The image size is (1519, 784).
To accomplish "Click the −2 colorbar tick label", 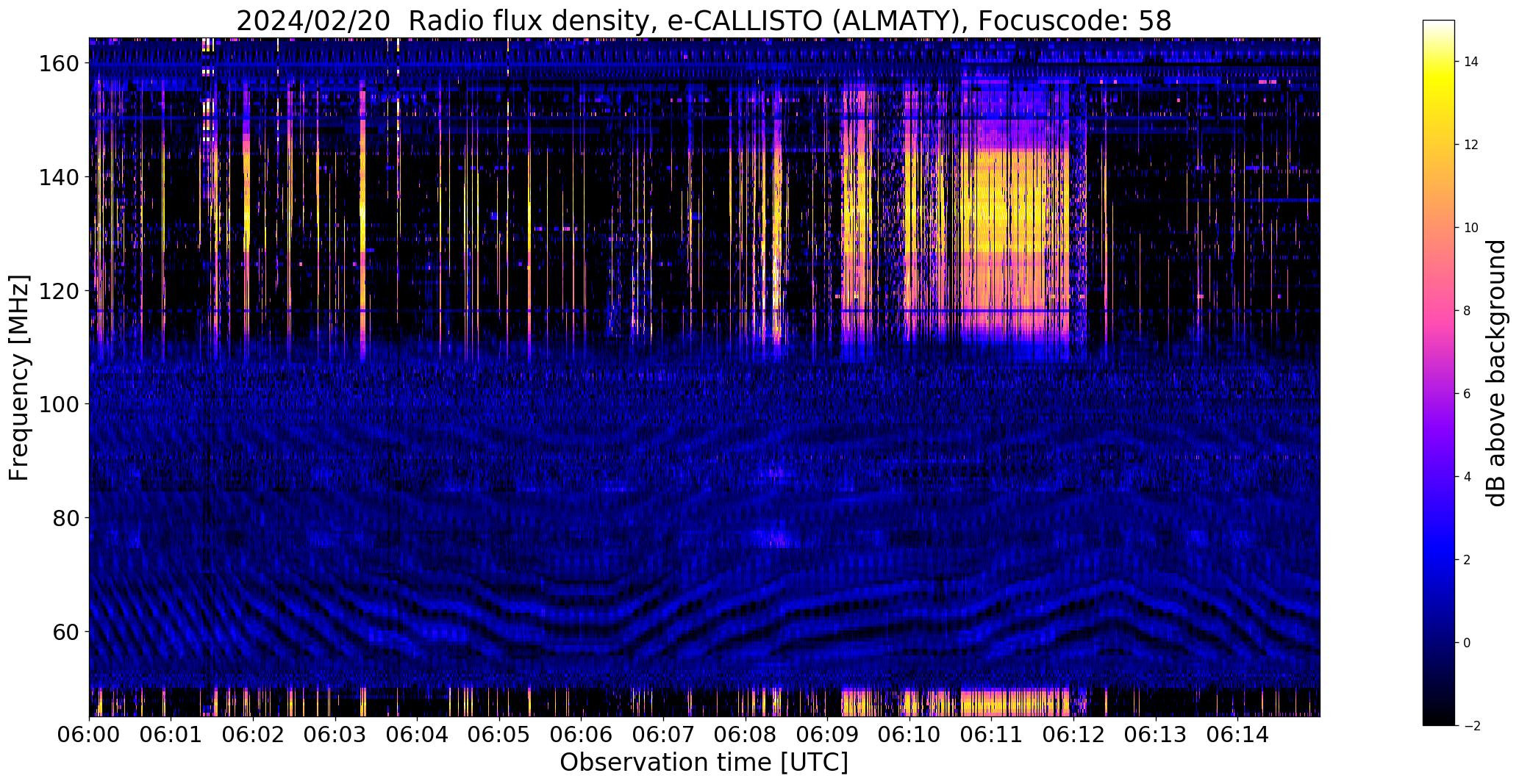I will click(x=1471, y=726).
